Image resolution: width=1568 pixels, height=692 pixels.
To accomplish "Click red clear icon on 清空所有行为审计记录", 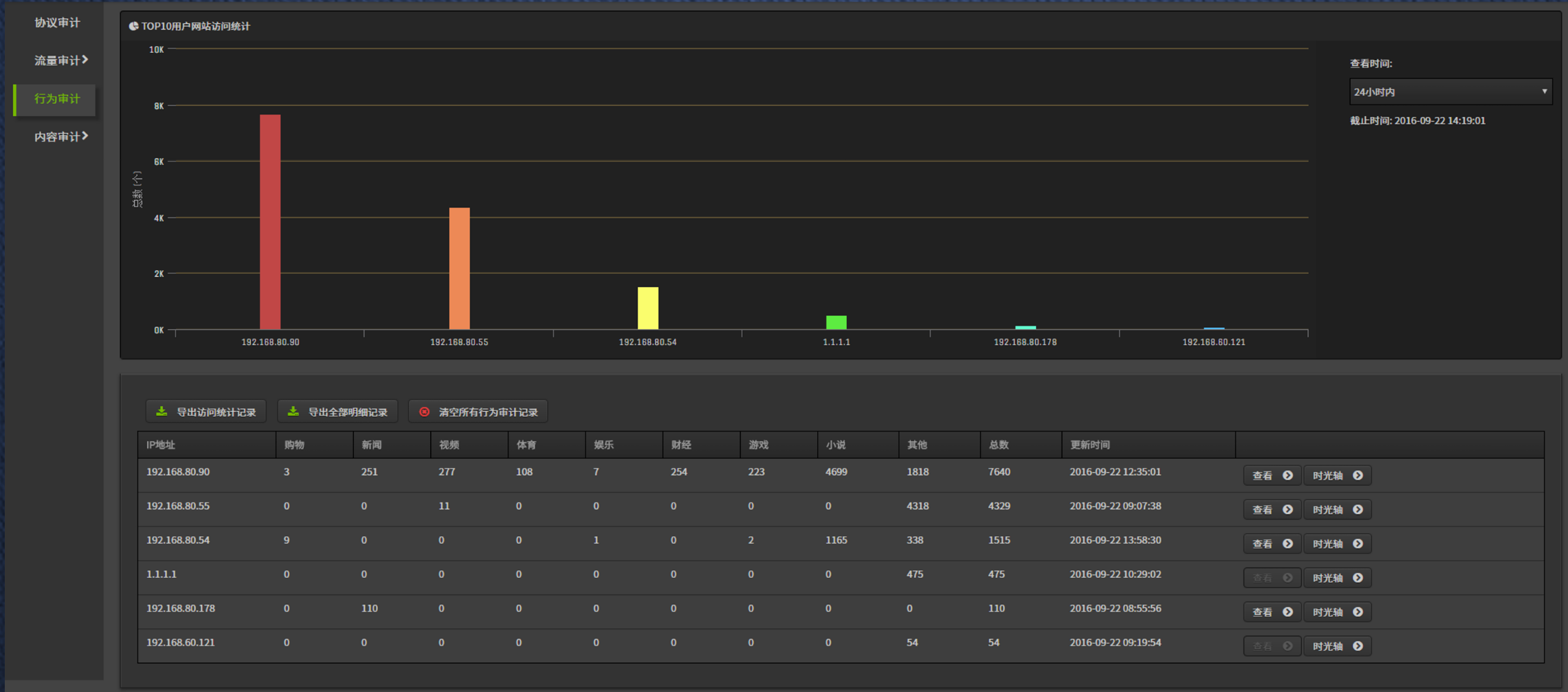I will tap(424, 412).
